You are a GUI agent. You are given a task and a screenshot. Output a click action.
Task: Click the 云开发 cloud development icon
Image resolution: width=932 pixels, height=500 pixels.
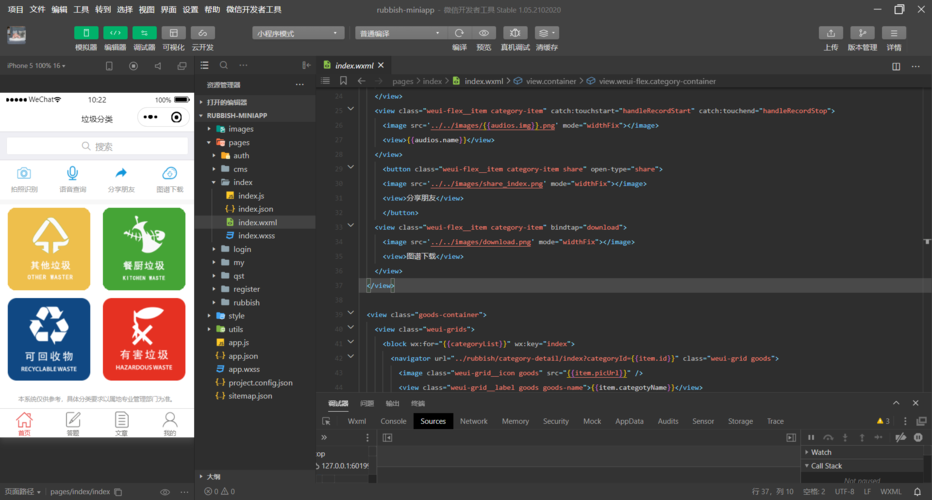203,33
